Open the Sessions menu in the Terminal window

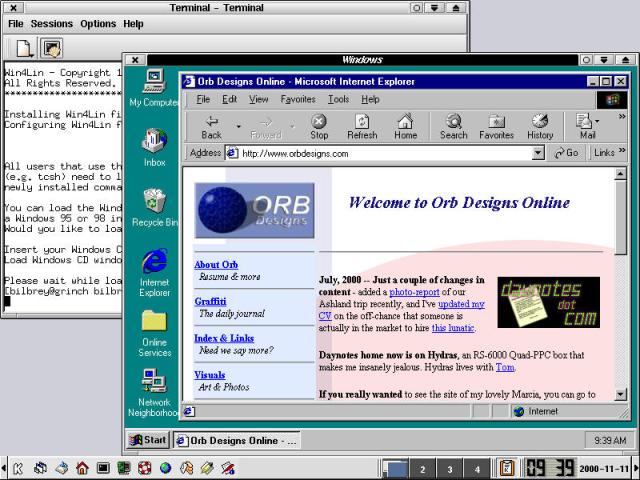point(51,24)
